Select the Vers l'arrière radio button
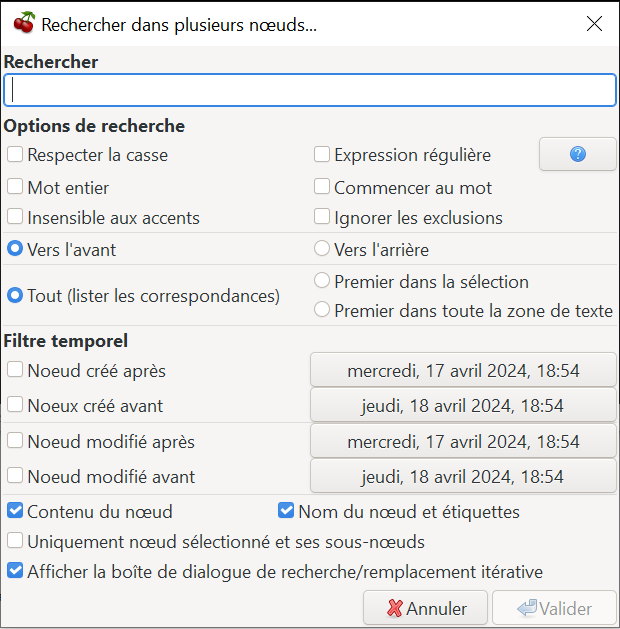 [x=322, y=248]
